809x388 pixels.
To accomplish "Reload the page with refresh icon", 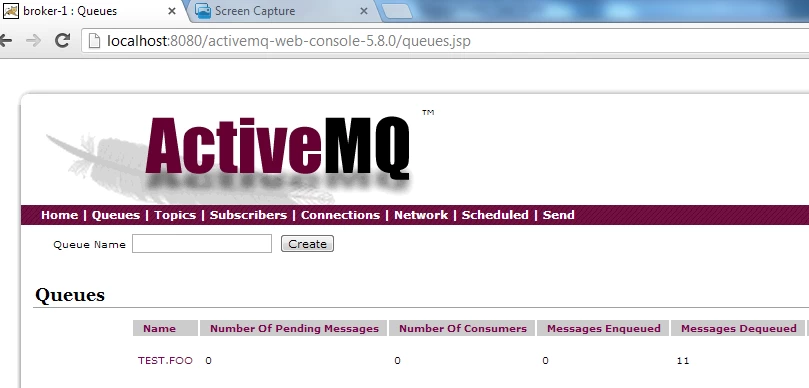I will (x=62, y=40).
